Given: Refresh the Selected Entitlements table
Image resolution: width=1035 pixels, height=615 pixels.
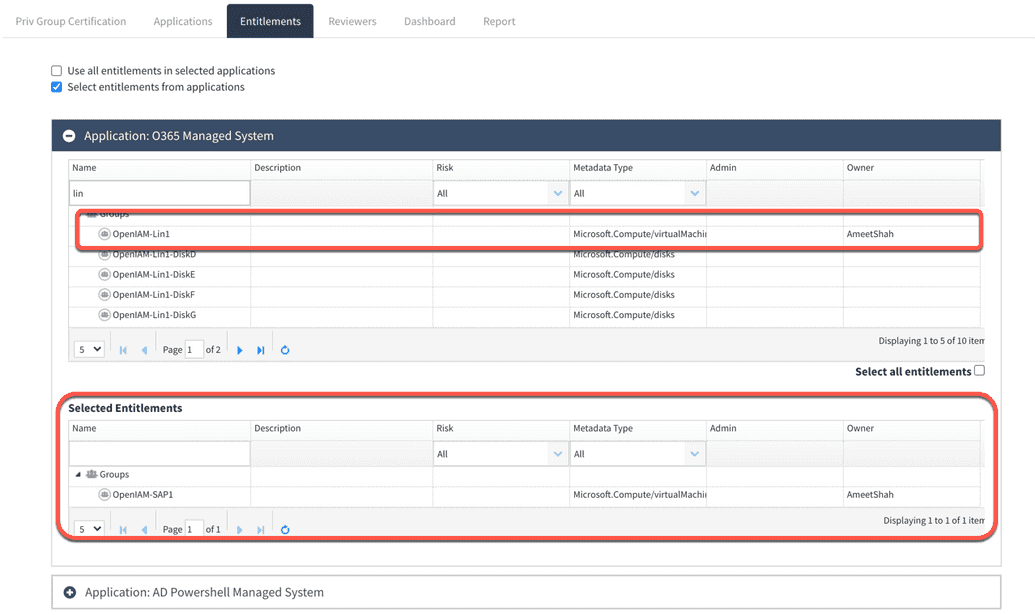Looking at the screenshot, I should [x=285, y=529].
